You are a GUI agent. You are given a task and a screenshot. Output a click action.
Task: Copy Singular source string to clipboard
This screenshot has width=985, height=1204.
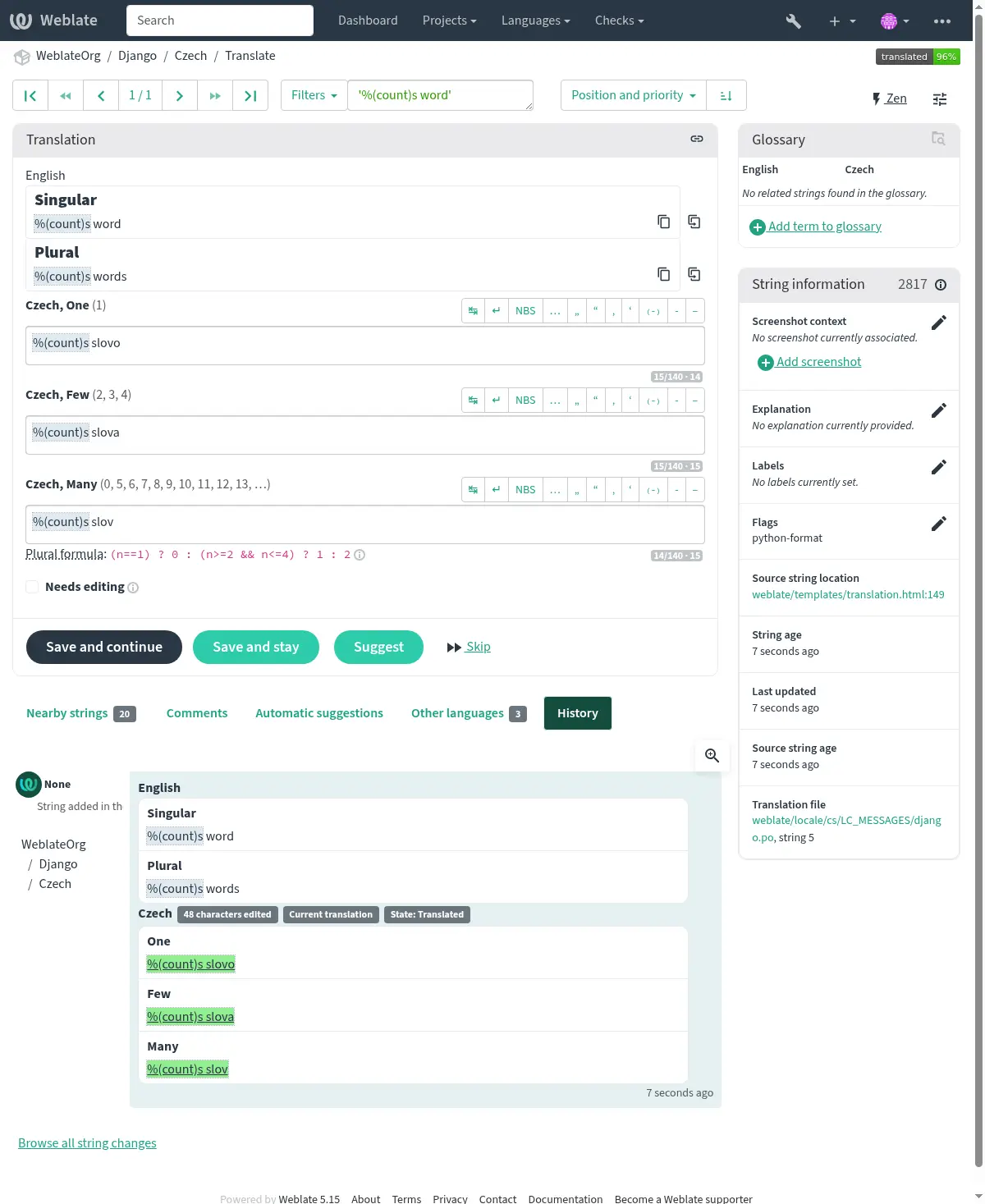point(663,222)
